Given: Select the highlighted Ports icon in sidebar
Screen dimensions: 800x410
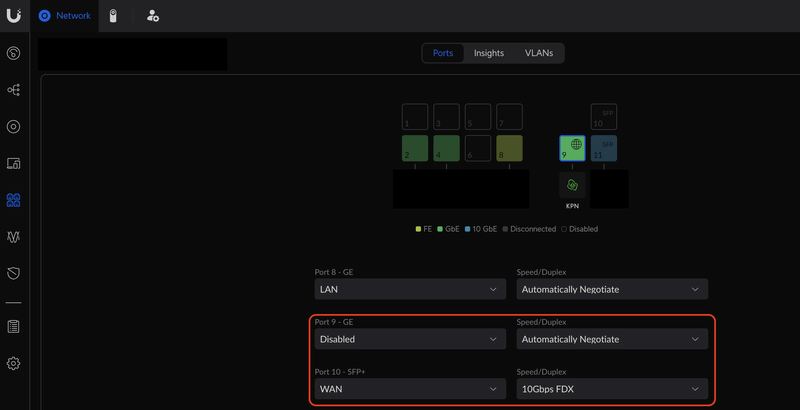Looking at the screenshot, I should [13, 200].
